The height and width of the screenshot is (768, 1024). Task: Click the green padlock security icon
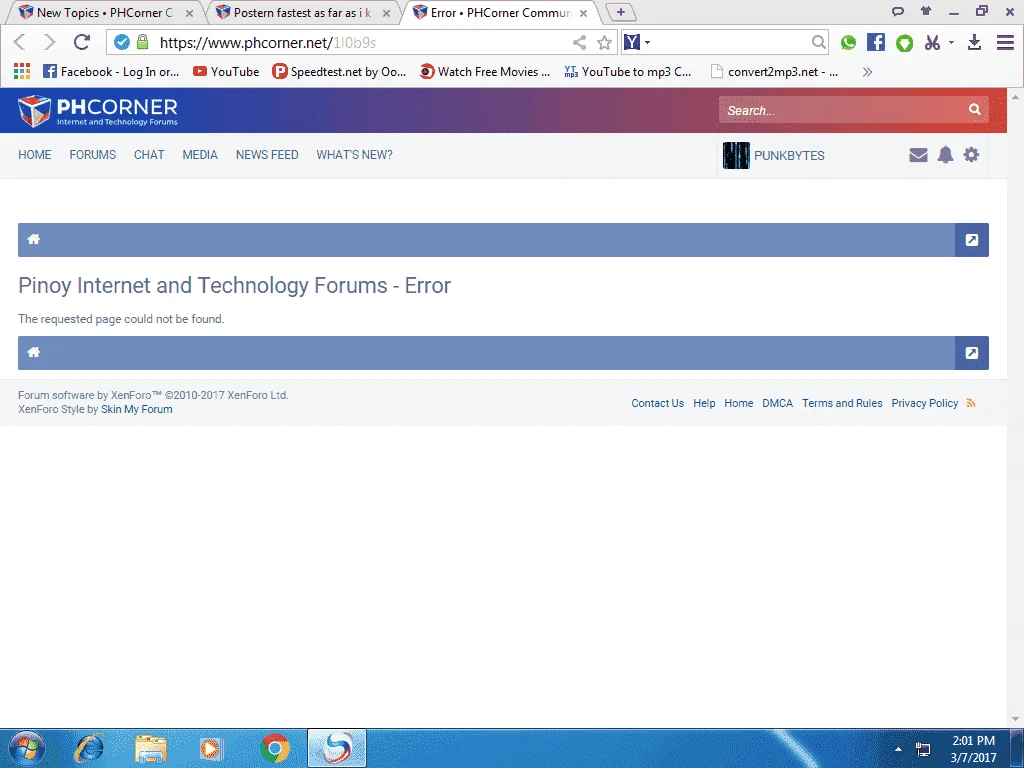tap(142, 42)
